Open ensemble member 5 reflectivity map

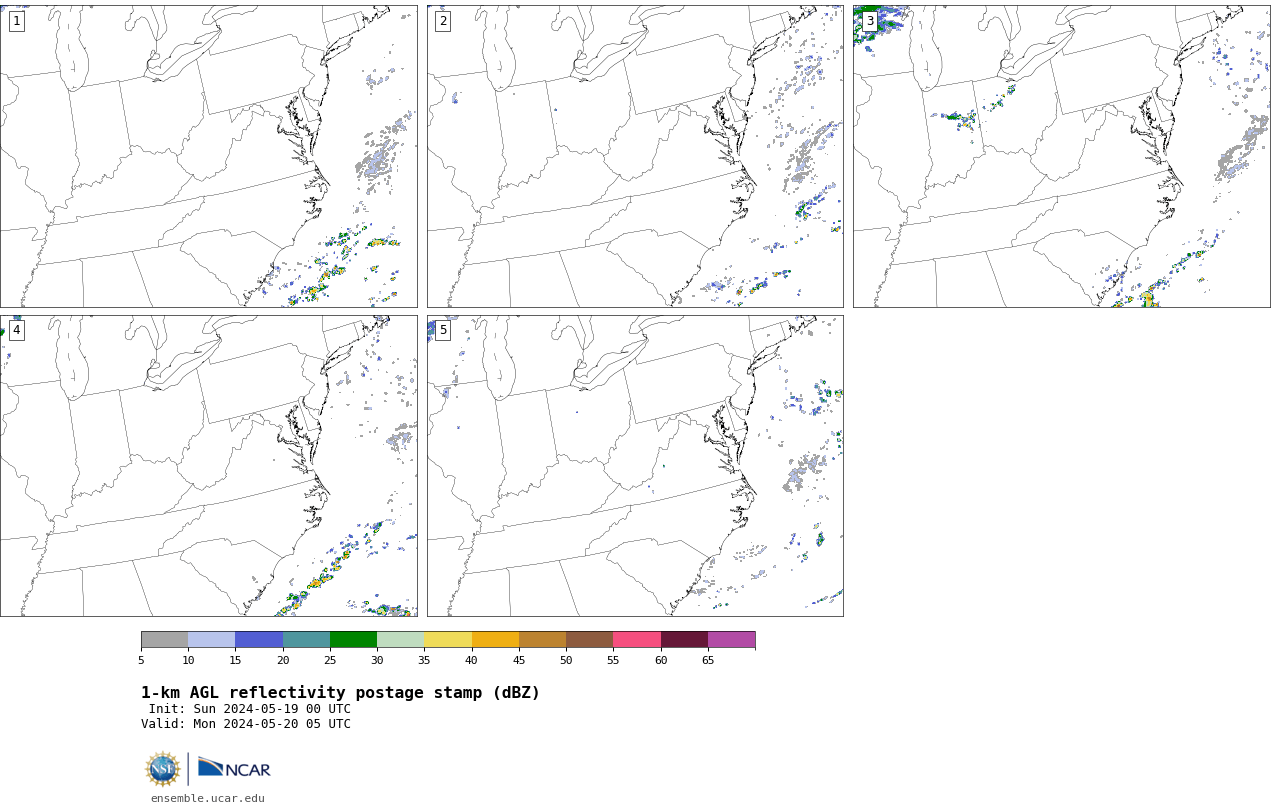point(635,466)
